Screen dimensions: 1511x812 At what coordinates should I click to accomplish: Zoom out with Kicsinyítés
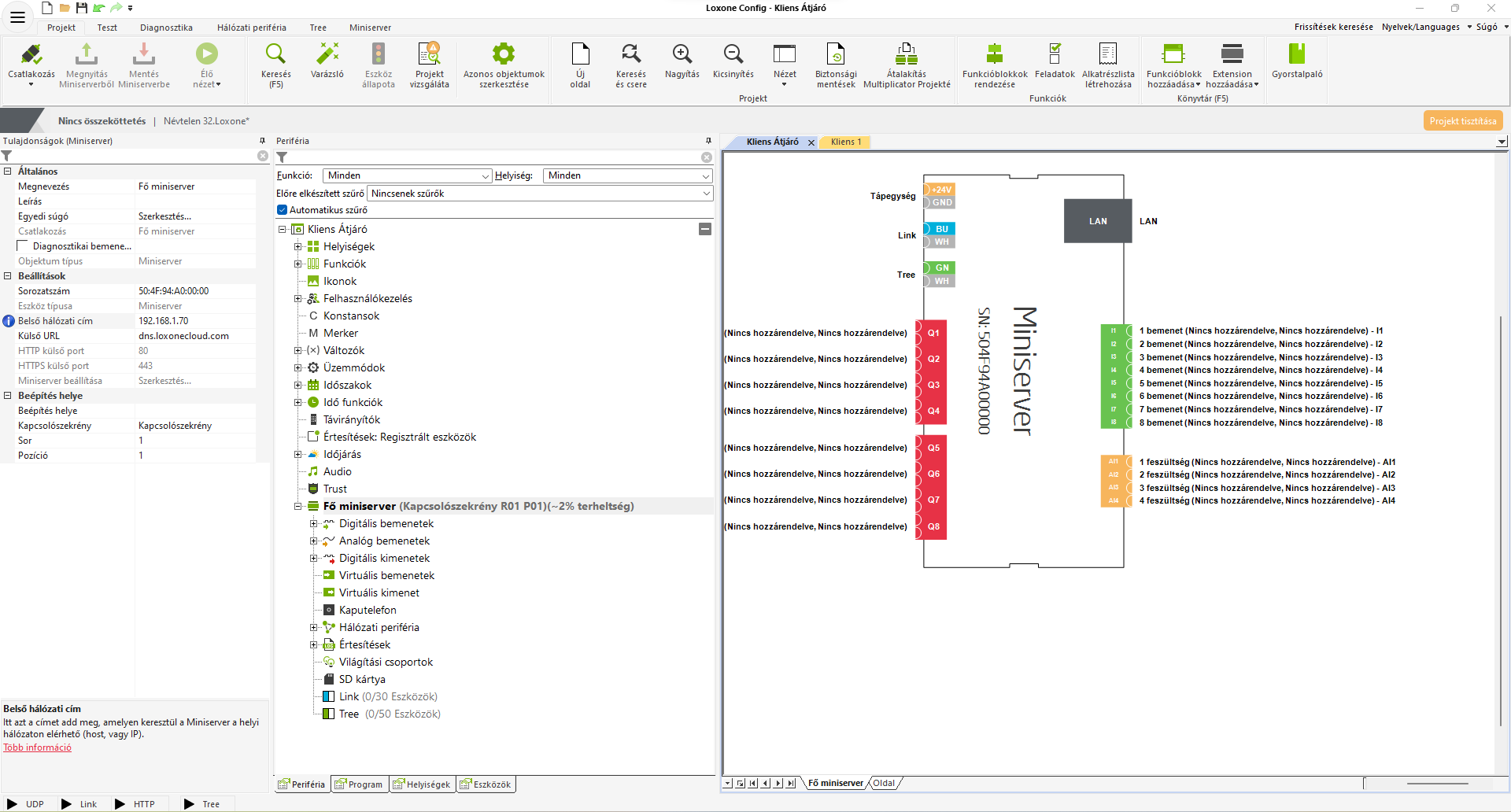pyautogui.click(x=733, y=54)
